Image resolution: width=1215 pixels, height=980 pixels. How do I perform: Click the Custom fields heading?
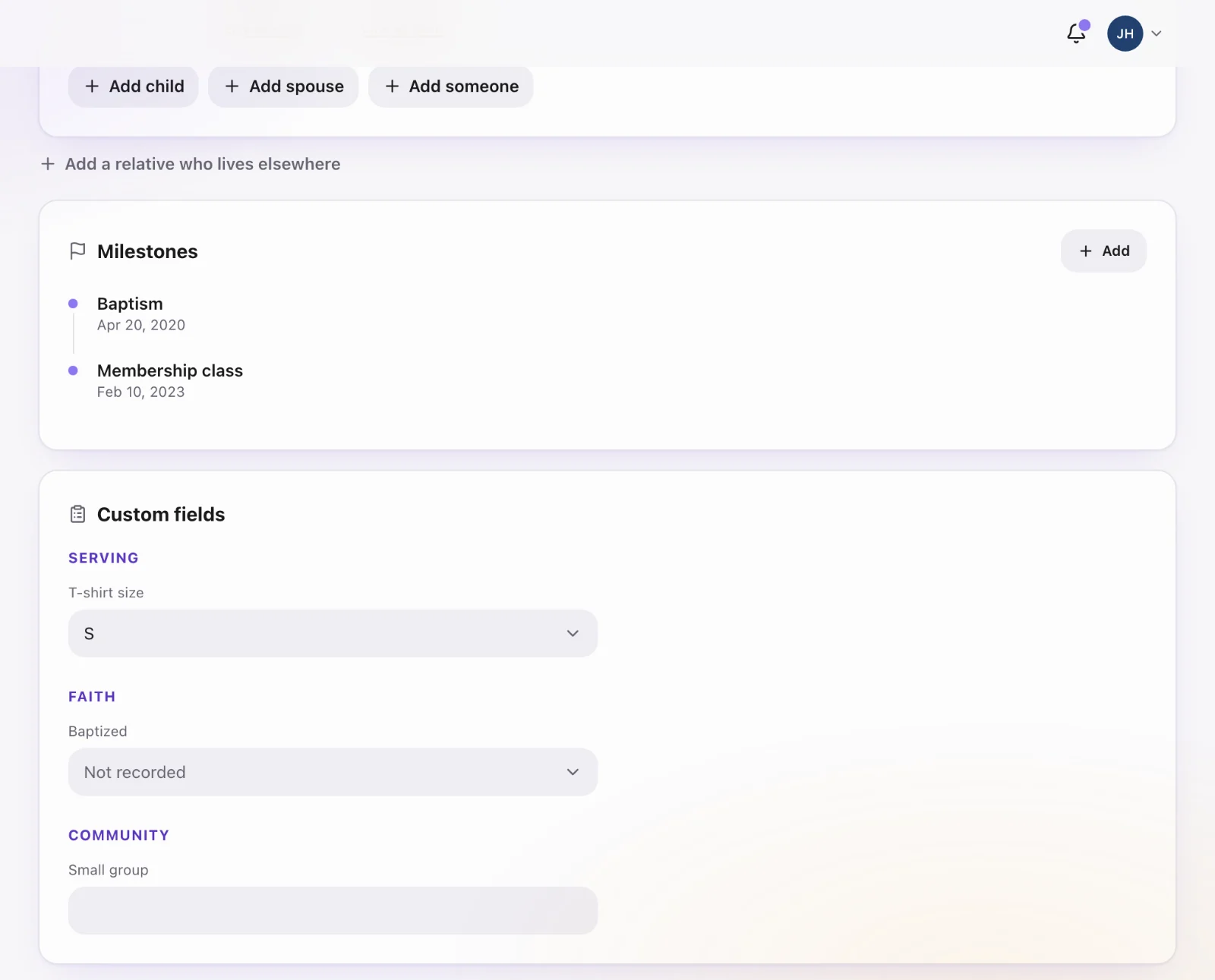pyautogui.click(x=161, y=515)
